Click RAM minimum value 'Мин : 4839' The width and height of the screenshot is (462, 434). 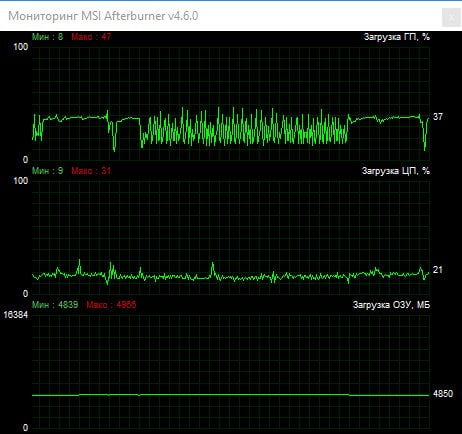tap(55, 304)
